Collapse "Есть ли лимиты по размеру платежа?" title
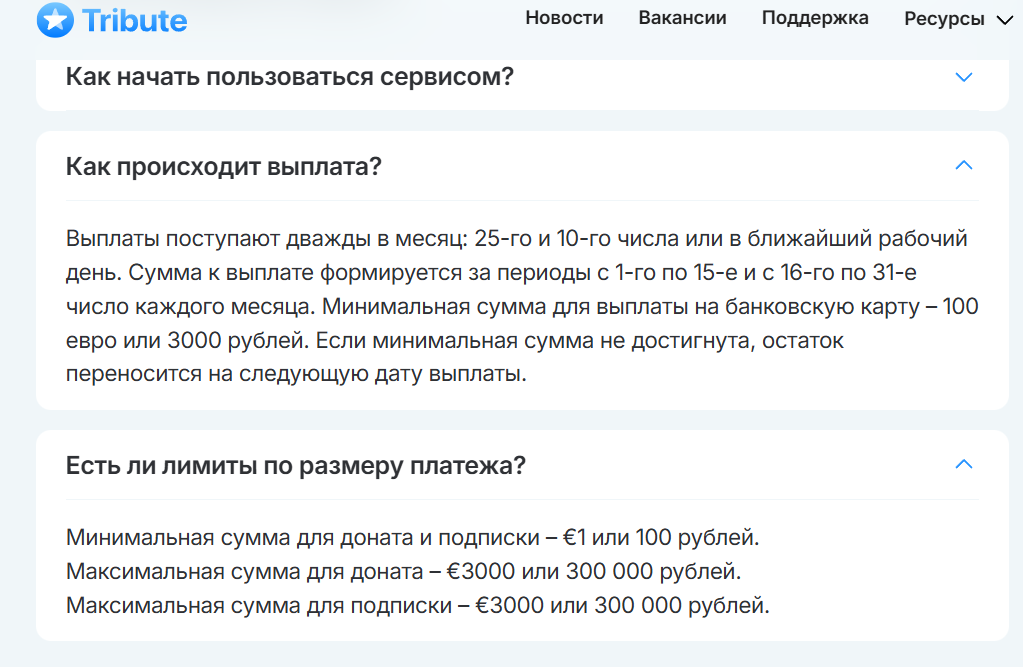1023x667 pixels. pos(296,465)
